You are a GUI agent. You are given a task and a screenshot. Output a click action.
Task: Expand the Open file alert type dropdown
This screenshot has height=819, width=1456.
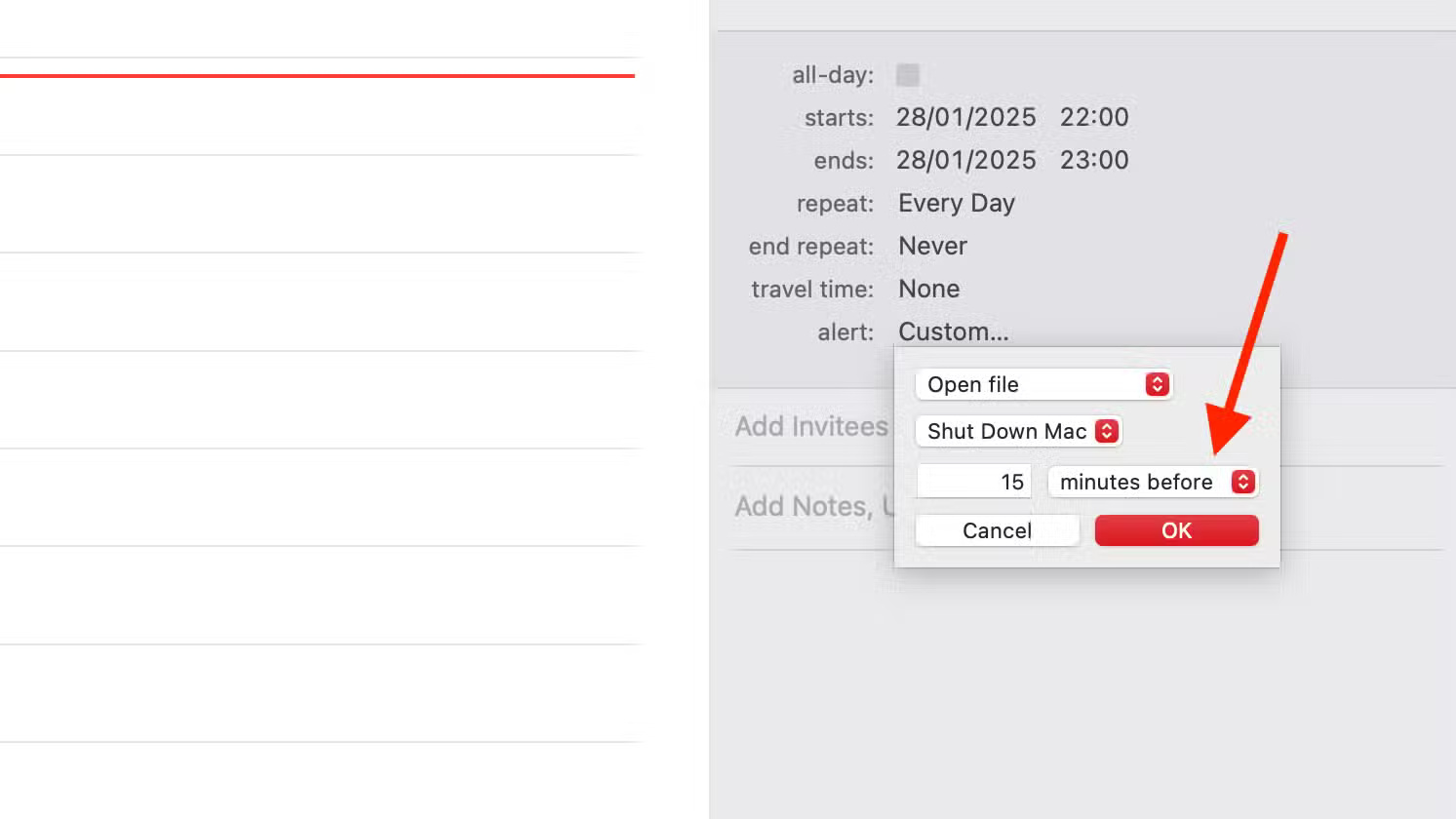coord(1043,384)
